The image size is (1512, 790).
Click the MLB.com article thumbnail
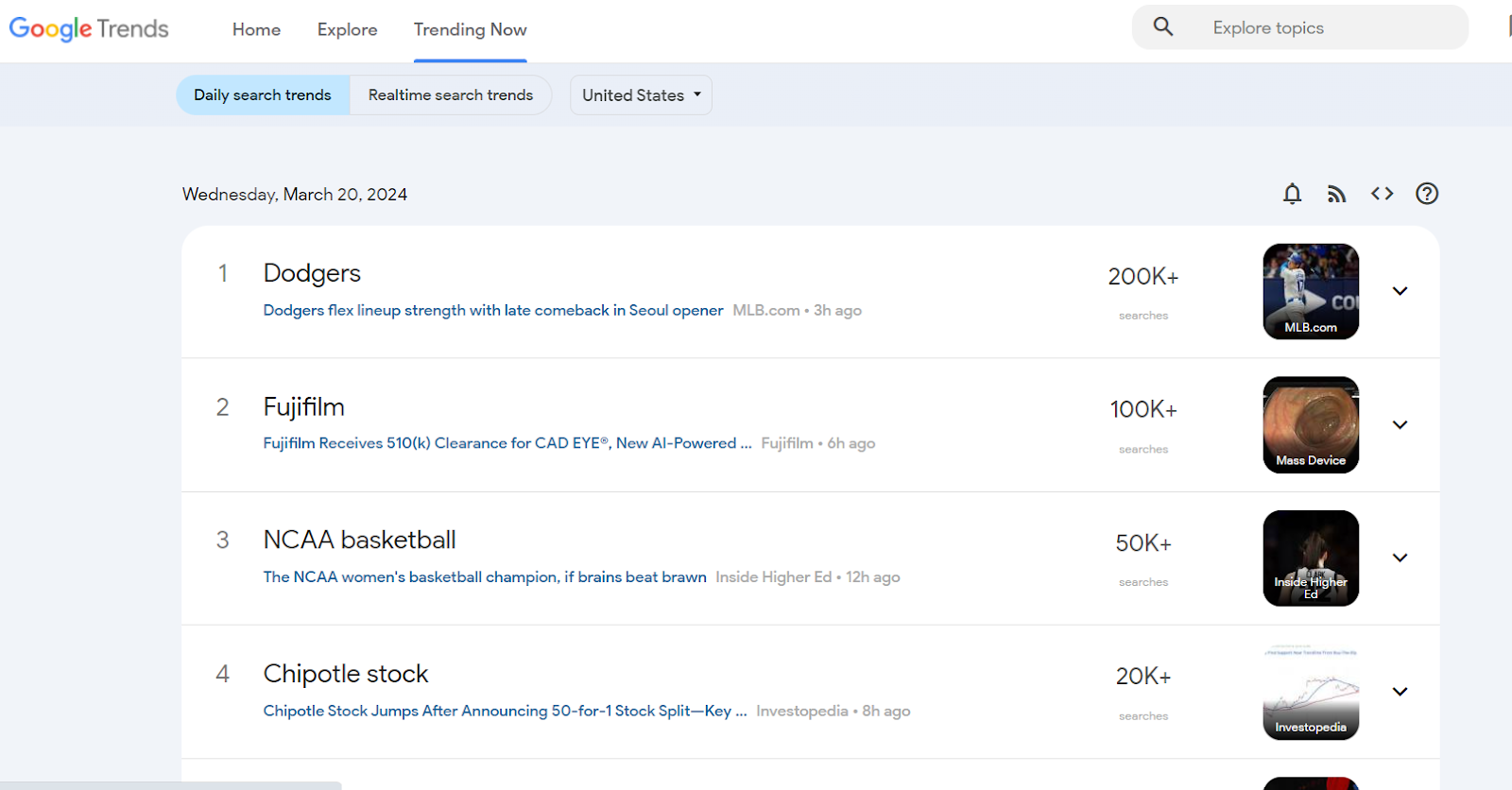(x=1311, y=291)
